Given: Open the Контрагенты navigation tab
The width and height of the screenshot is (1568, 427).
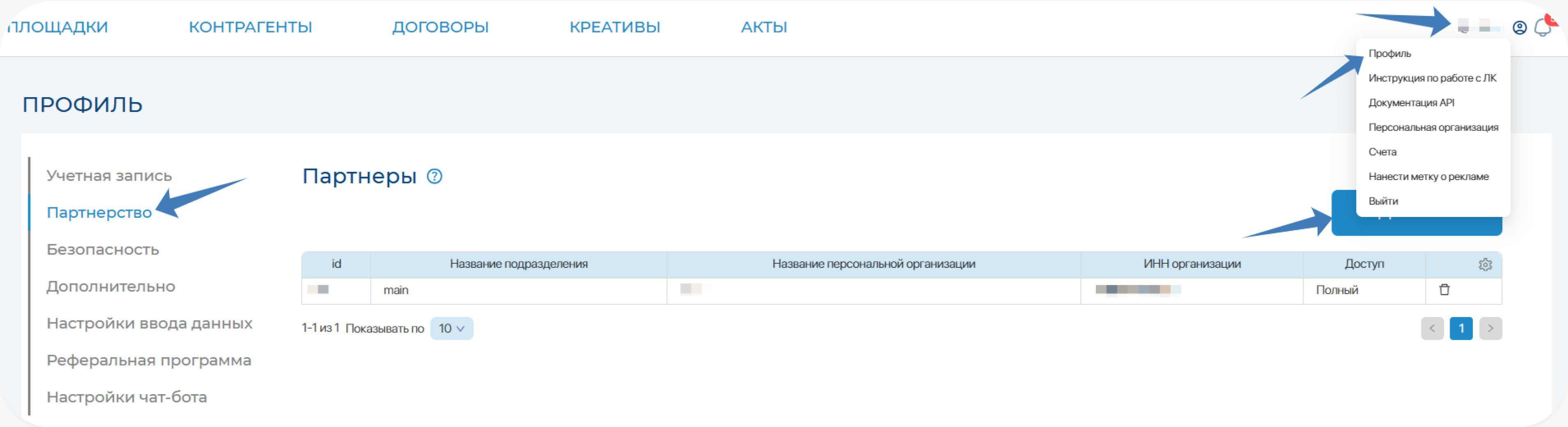Looking at the screenshot, I should (250, 27).
